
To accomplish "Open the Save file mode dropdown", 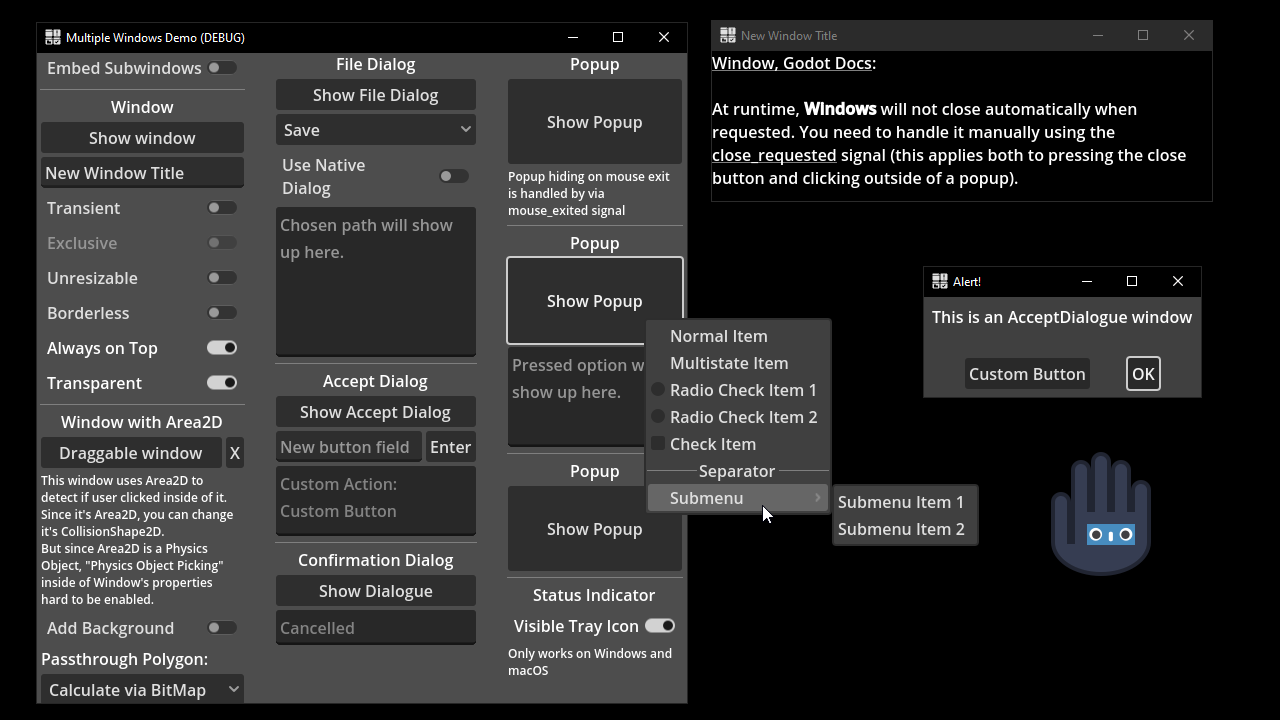I will [375, 129].
